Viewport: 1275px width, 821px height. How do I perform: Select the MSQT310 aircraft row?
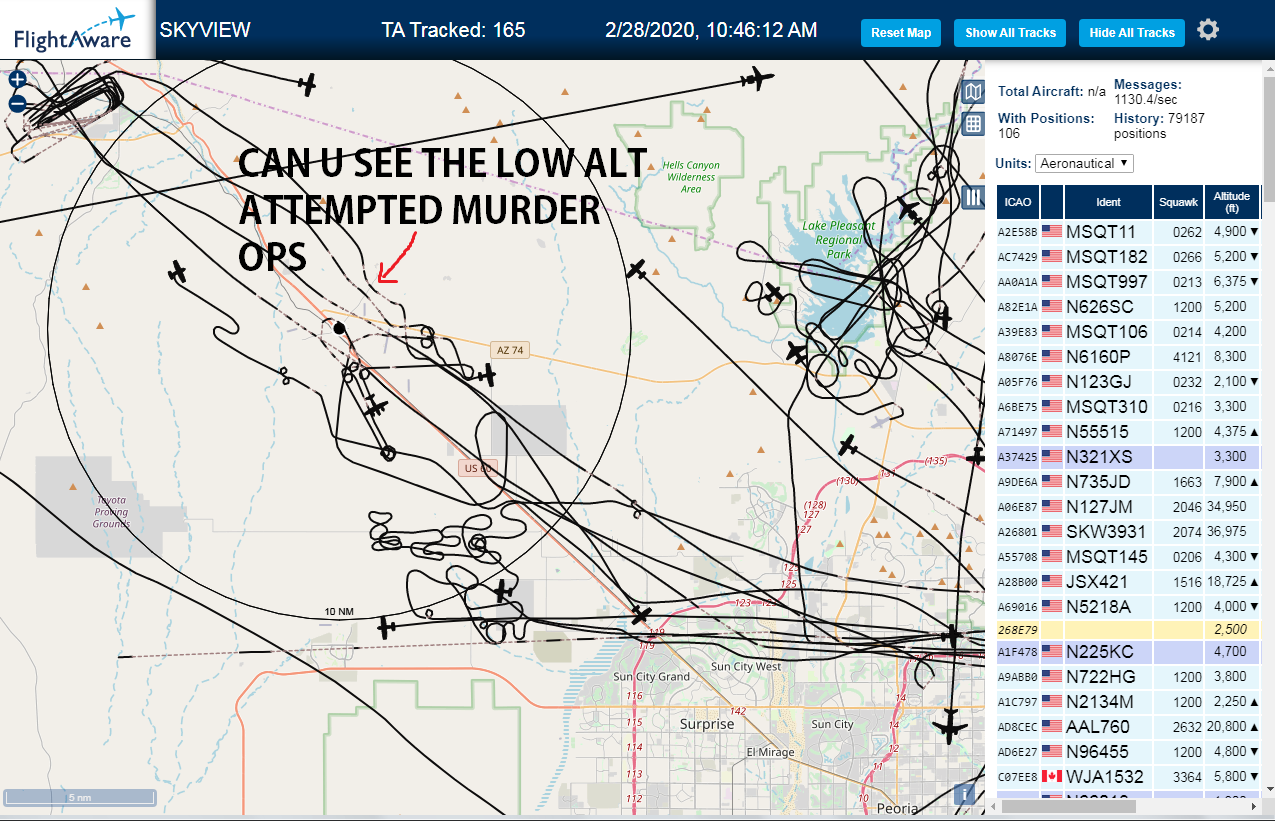pyautogui.click(x=1128, y=407)
